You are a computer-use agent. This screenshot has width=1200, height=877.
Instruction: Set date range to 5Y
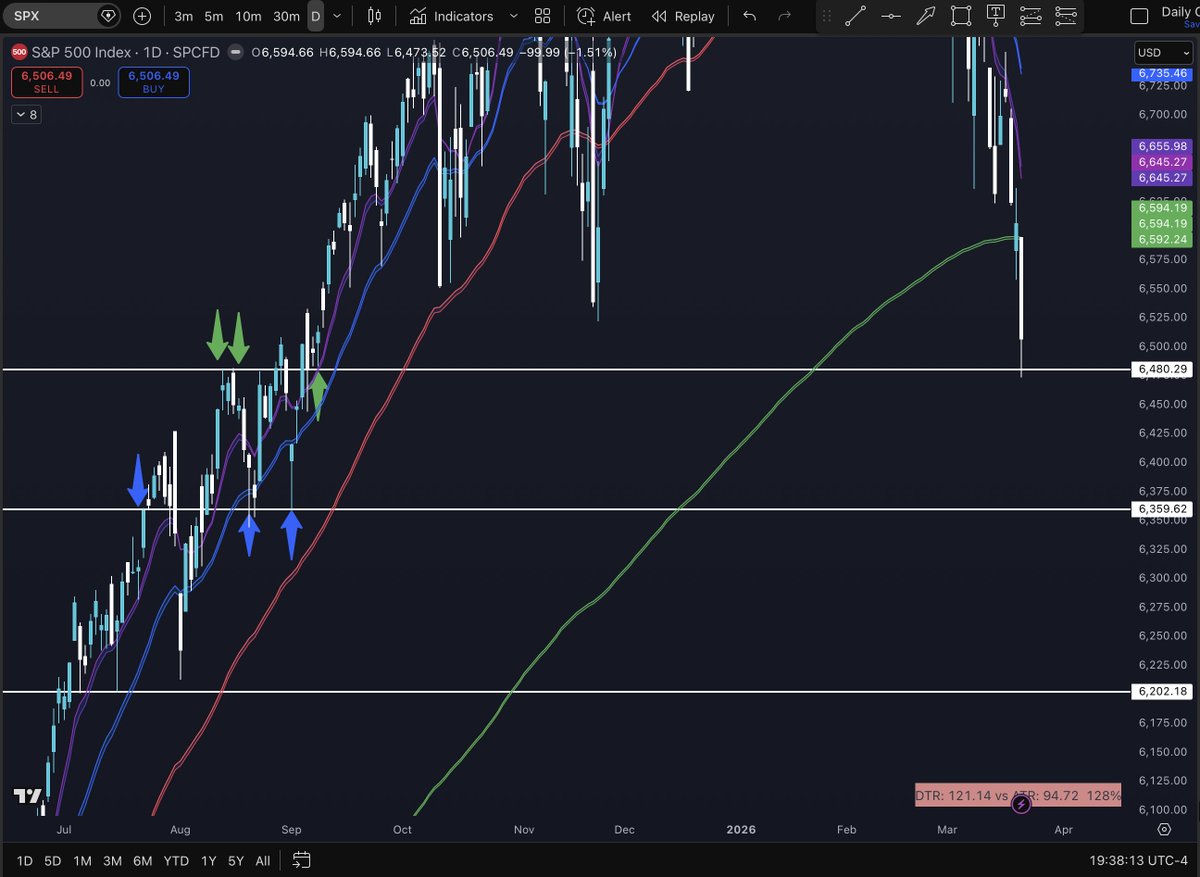click(235, 860)
